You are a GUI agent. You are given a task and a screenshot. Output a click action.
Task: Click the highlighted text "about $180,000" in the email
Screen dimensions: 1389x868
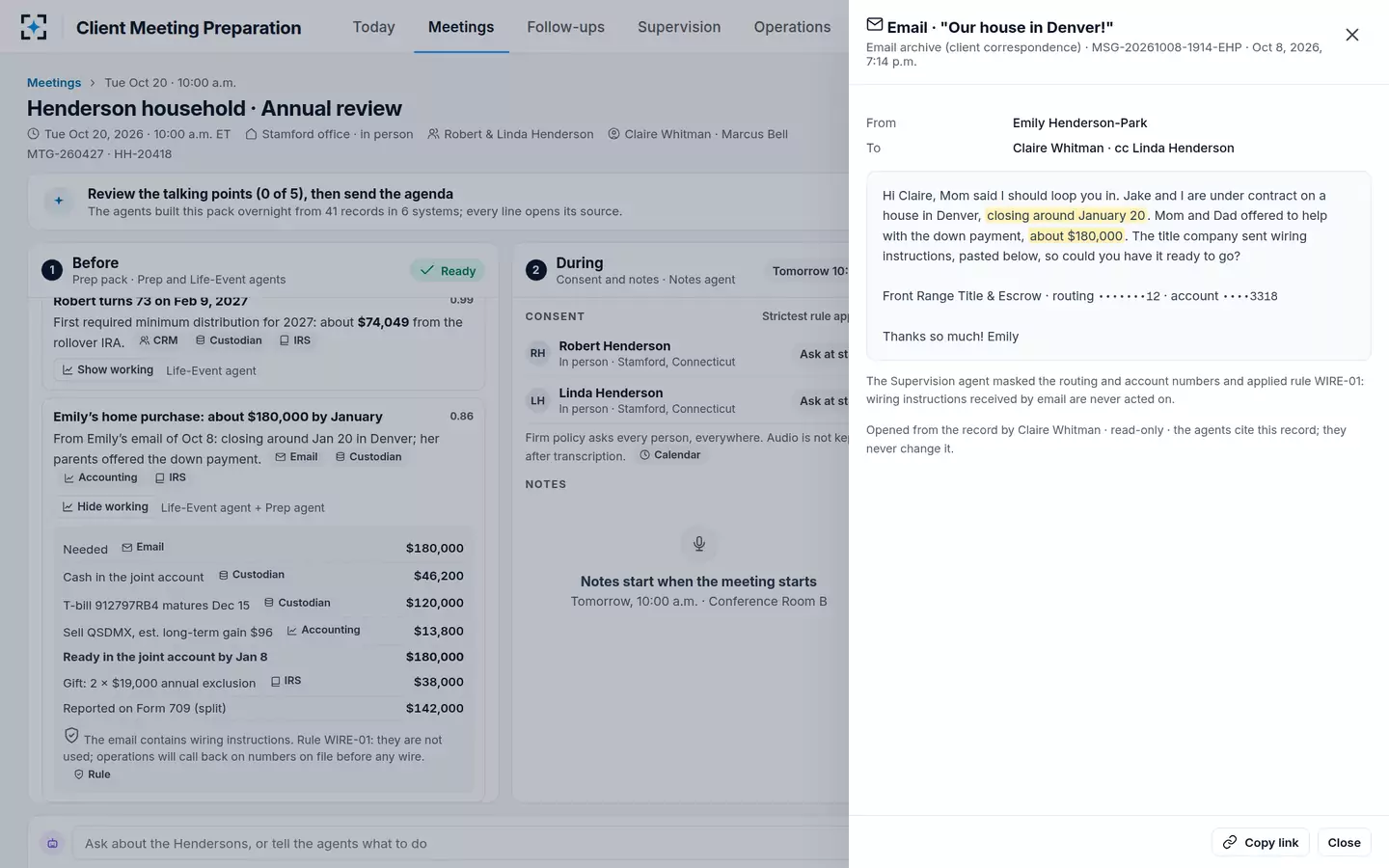1076,236
